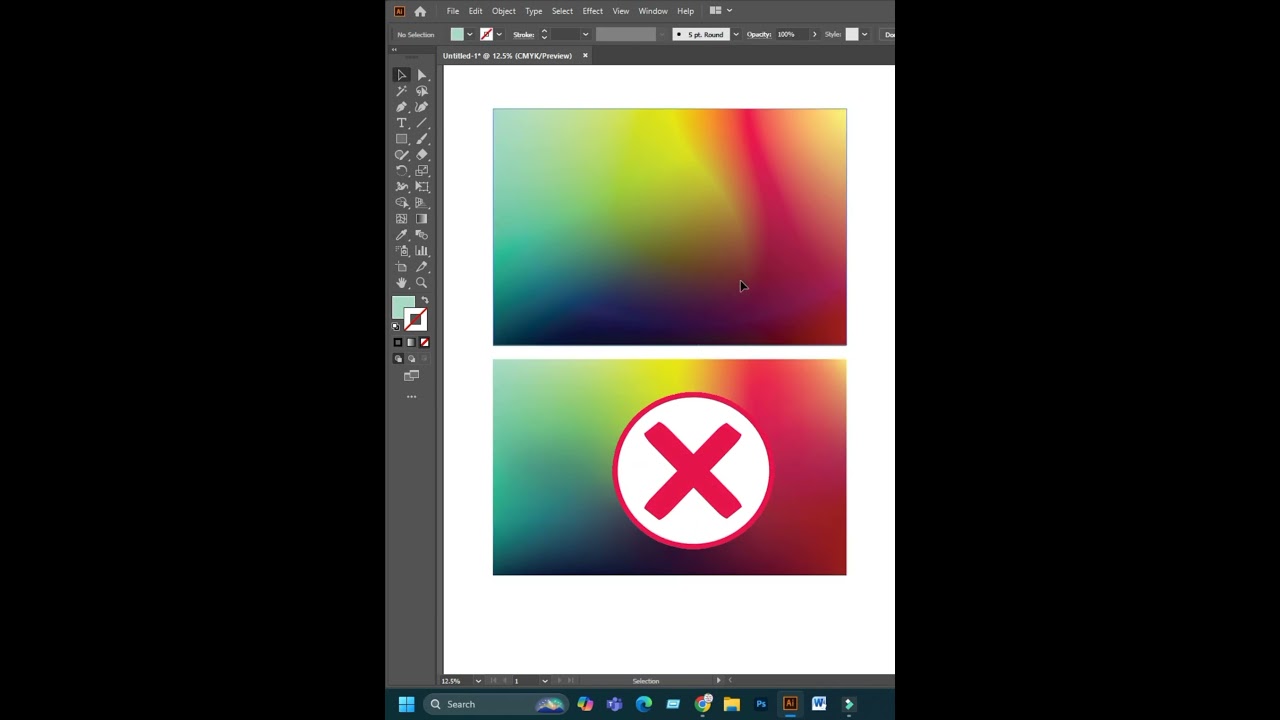Open the graphic Style dropdown
This screenshot has height=720, width=1280.
point(864,35)
